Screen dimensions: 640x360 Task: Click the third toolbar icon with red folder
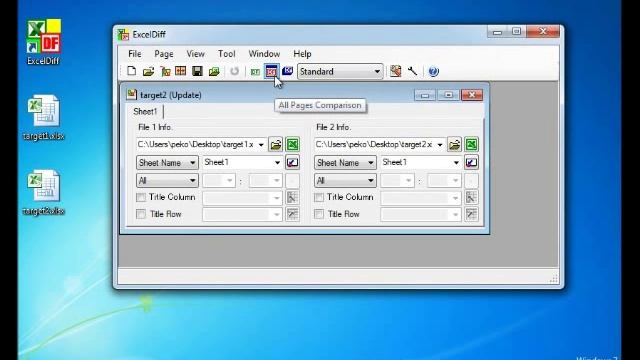point(165,71)
